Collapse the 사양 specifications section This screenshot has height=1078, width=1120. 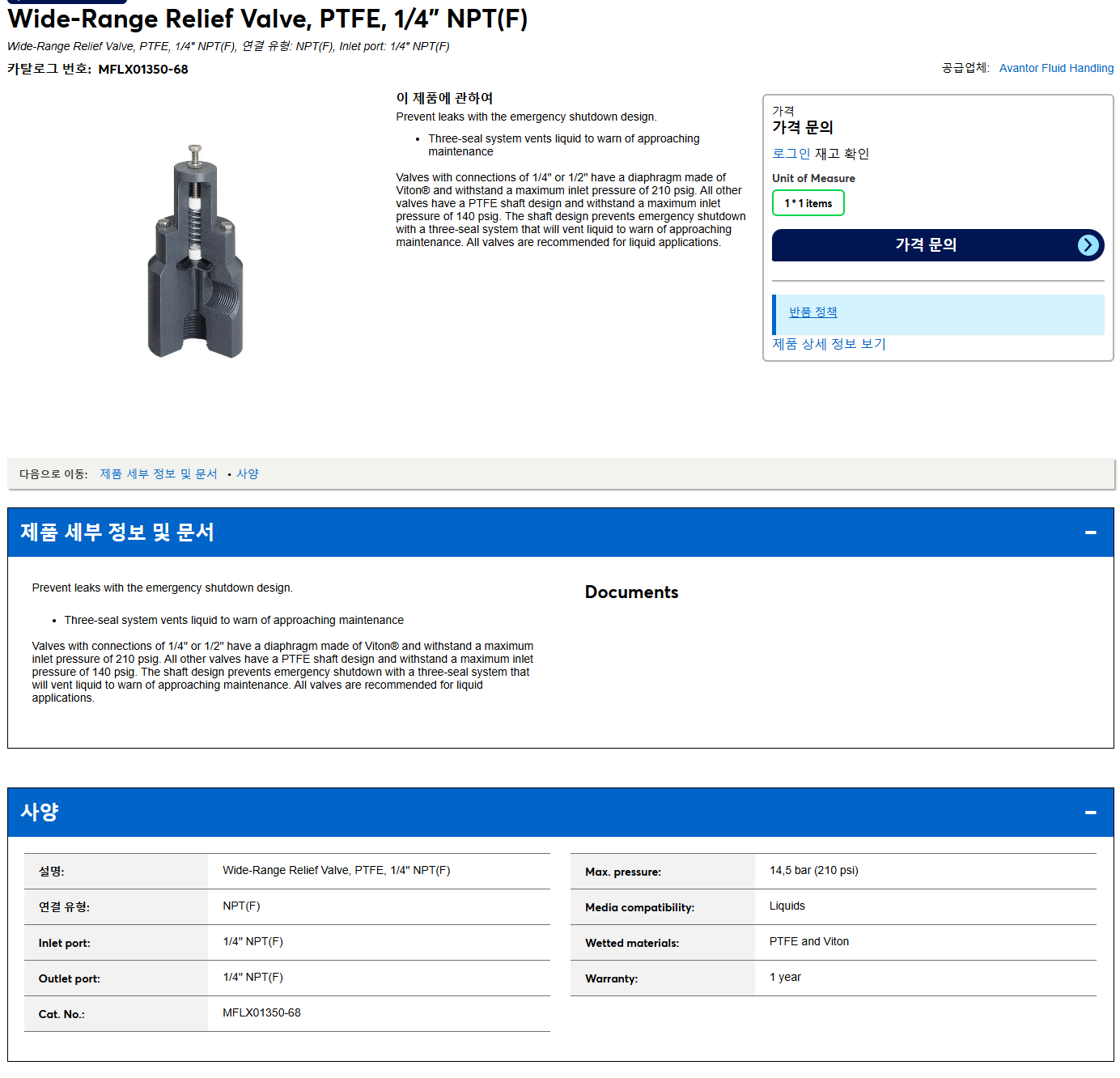[x=1090, y=812]
